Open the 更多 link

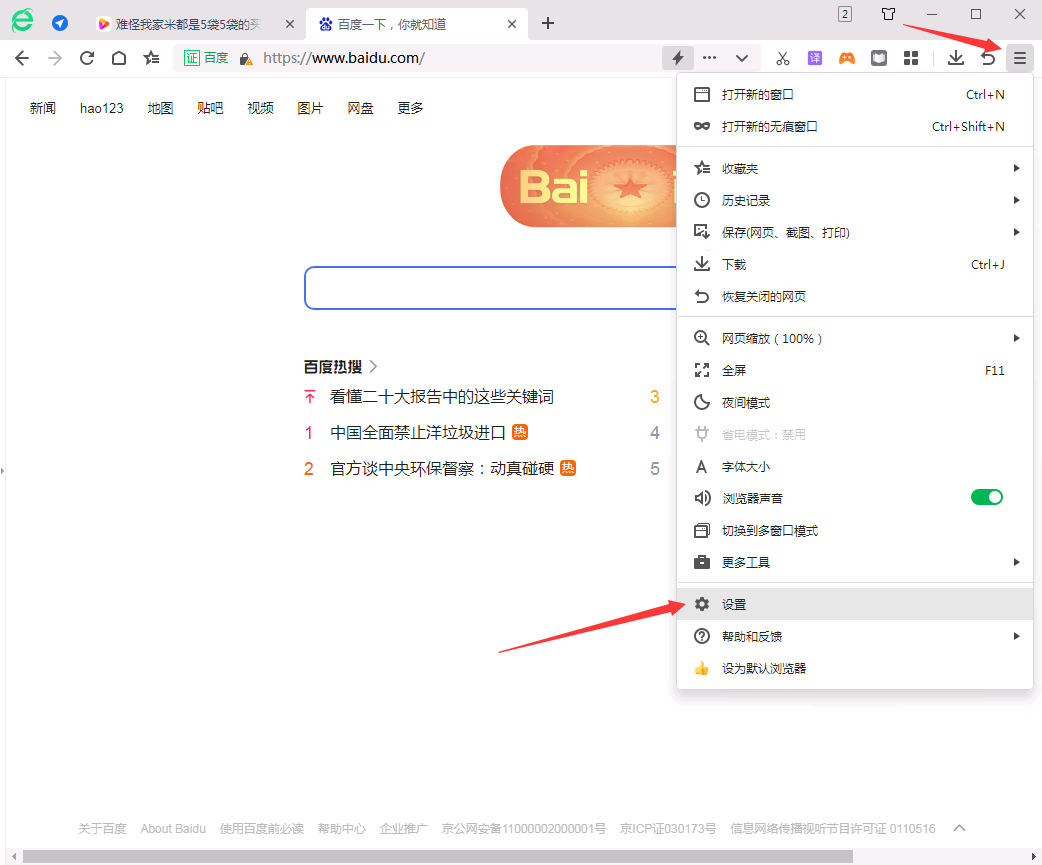pyautogui.click(x=410, y=108)
